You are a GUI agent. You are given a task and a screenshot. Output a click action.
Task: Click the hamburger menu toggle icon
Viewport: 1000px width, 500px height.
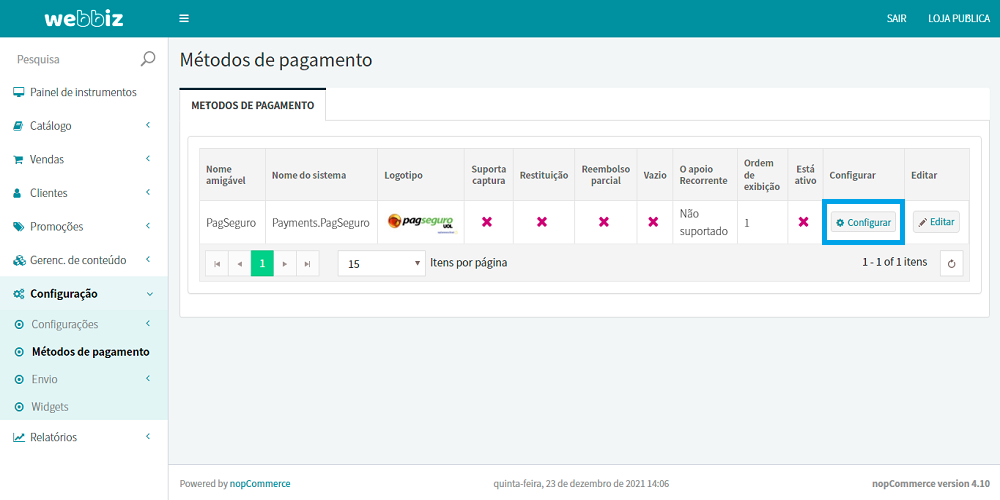tap(184, 18)
